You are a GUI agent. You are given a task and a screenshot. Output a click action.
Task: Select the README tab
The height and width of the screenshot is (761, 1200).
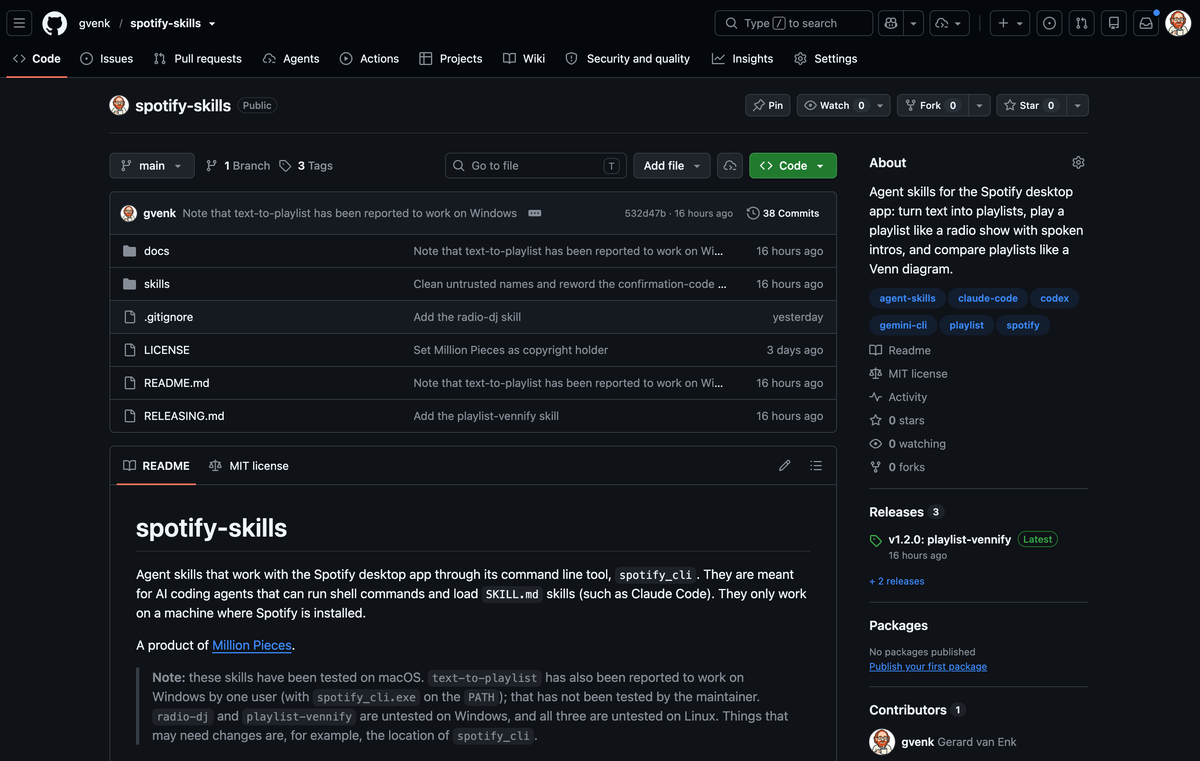coord(156,466)
